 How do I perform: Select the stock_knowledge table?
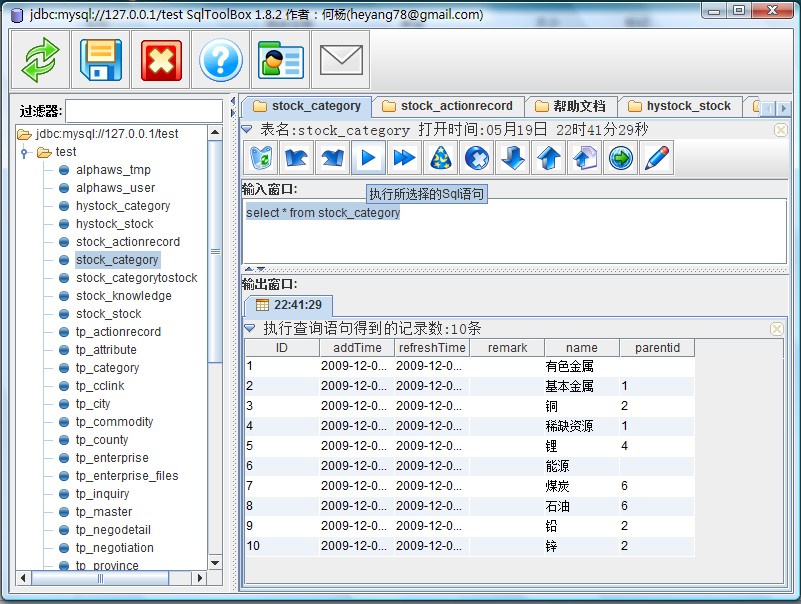coord(124,295)
